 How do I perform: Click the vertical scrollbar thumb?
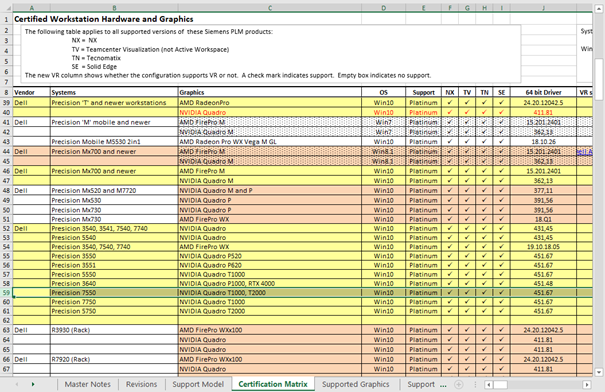599,79
